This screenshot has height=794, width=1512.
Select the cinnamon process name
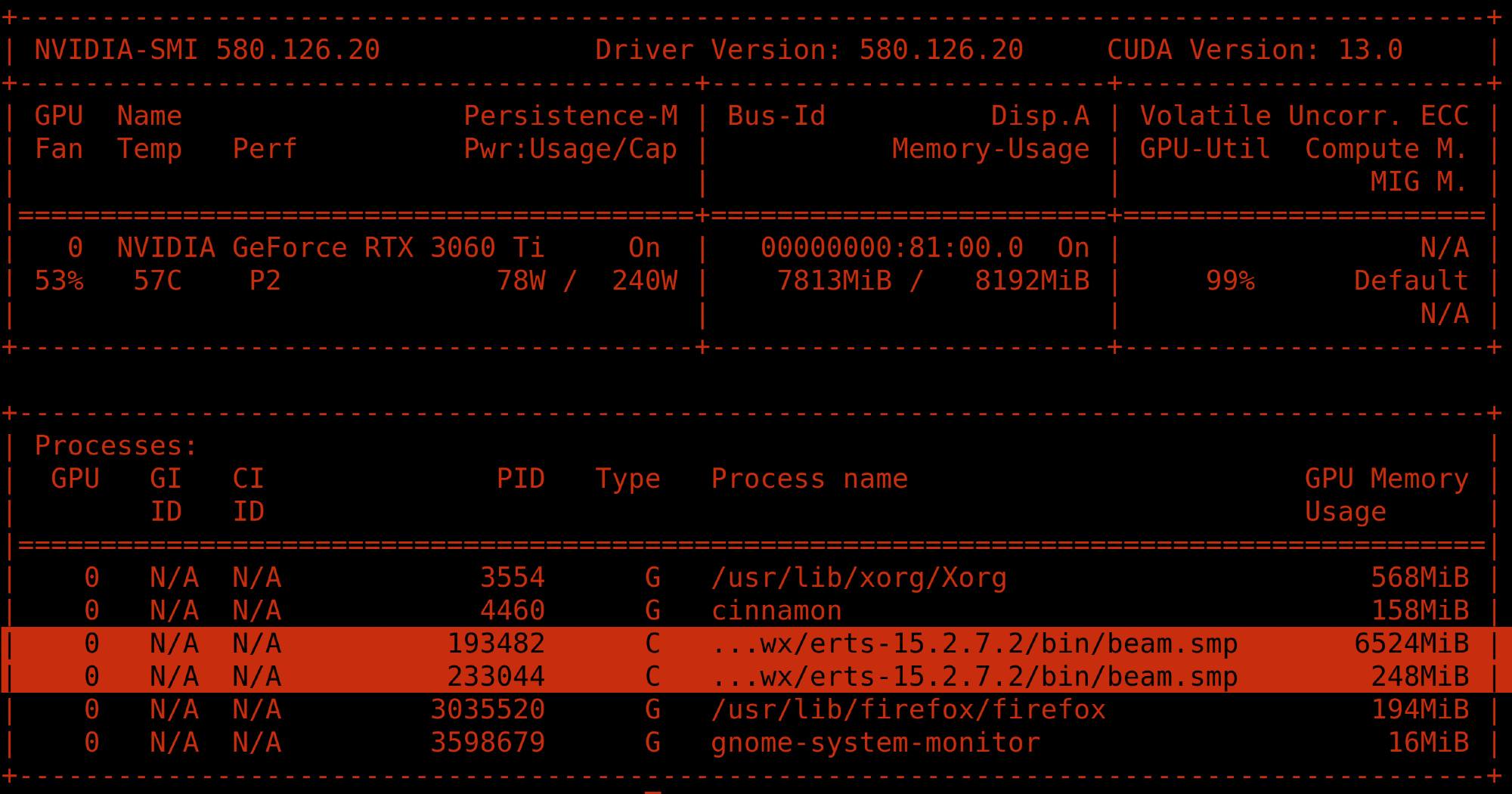pos(776,610)
